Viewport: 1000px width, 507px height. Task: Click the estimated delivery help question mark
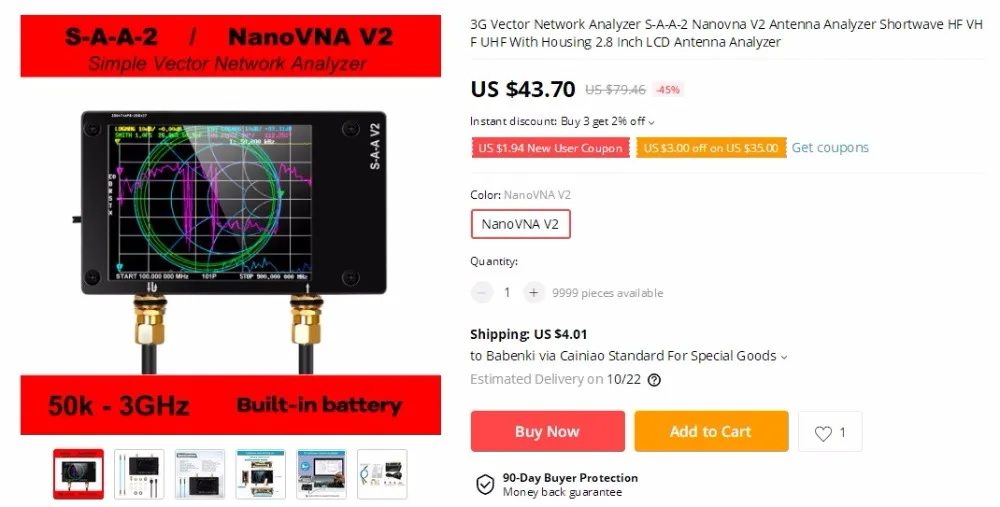pos(654,380)
